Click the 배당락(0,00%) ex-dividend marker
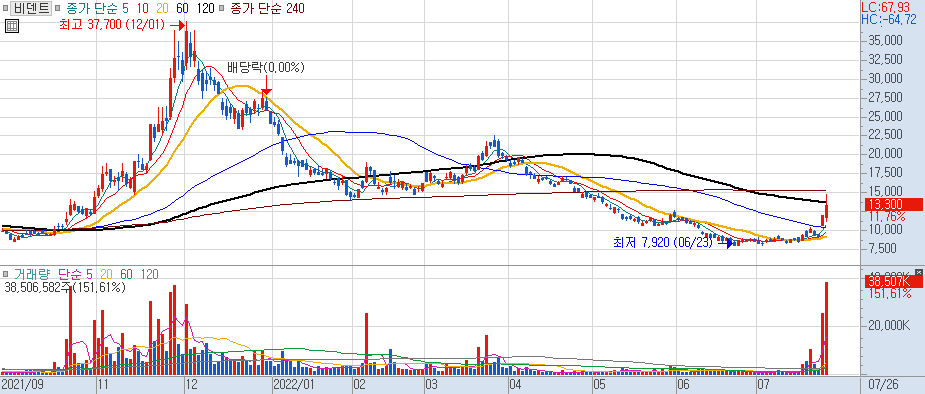This screenshot has height=394, width=925. (266, 67)
